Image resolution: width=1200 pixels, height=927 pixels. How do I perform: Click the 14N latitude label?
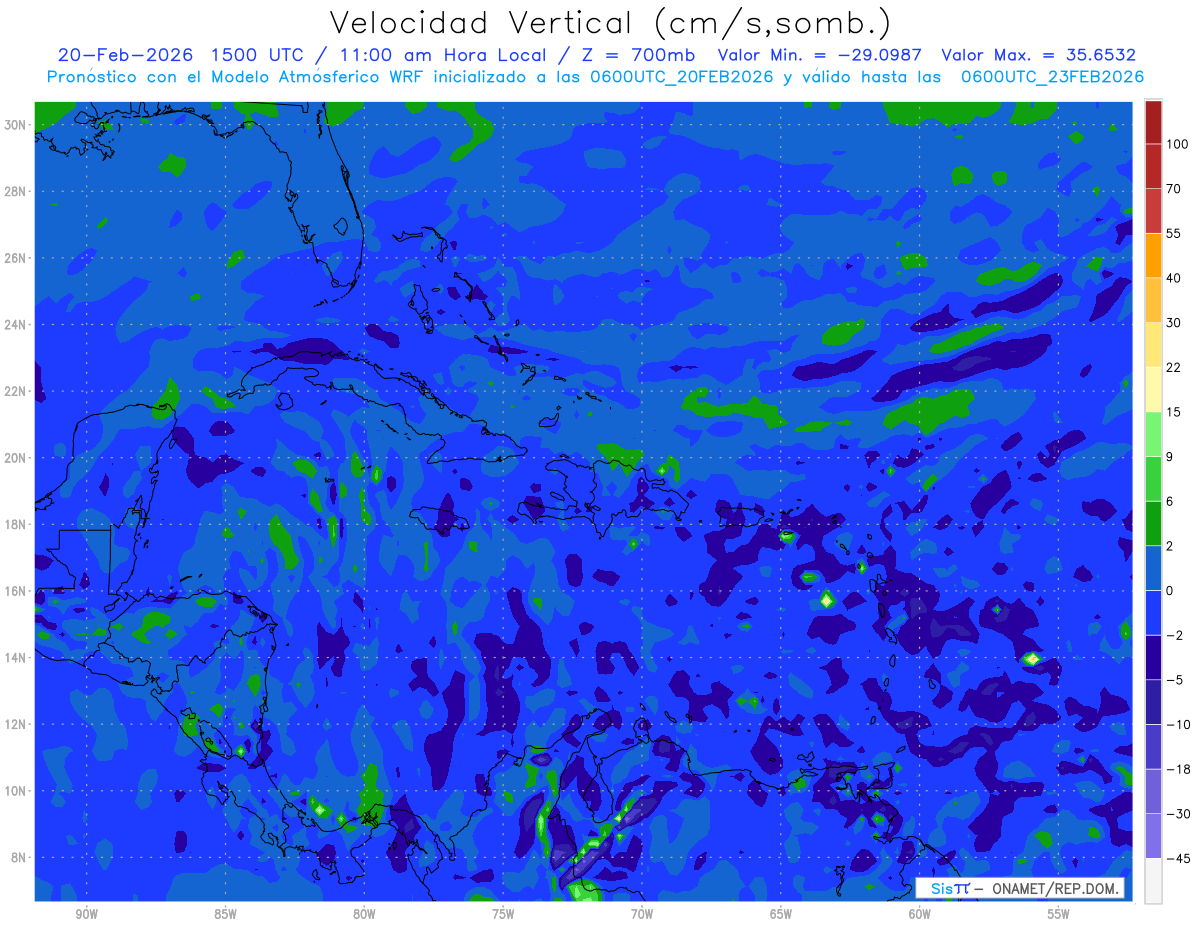[17, 657]
